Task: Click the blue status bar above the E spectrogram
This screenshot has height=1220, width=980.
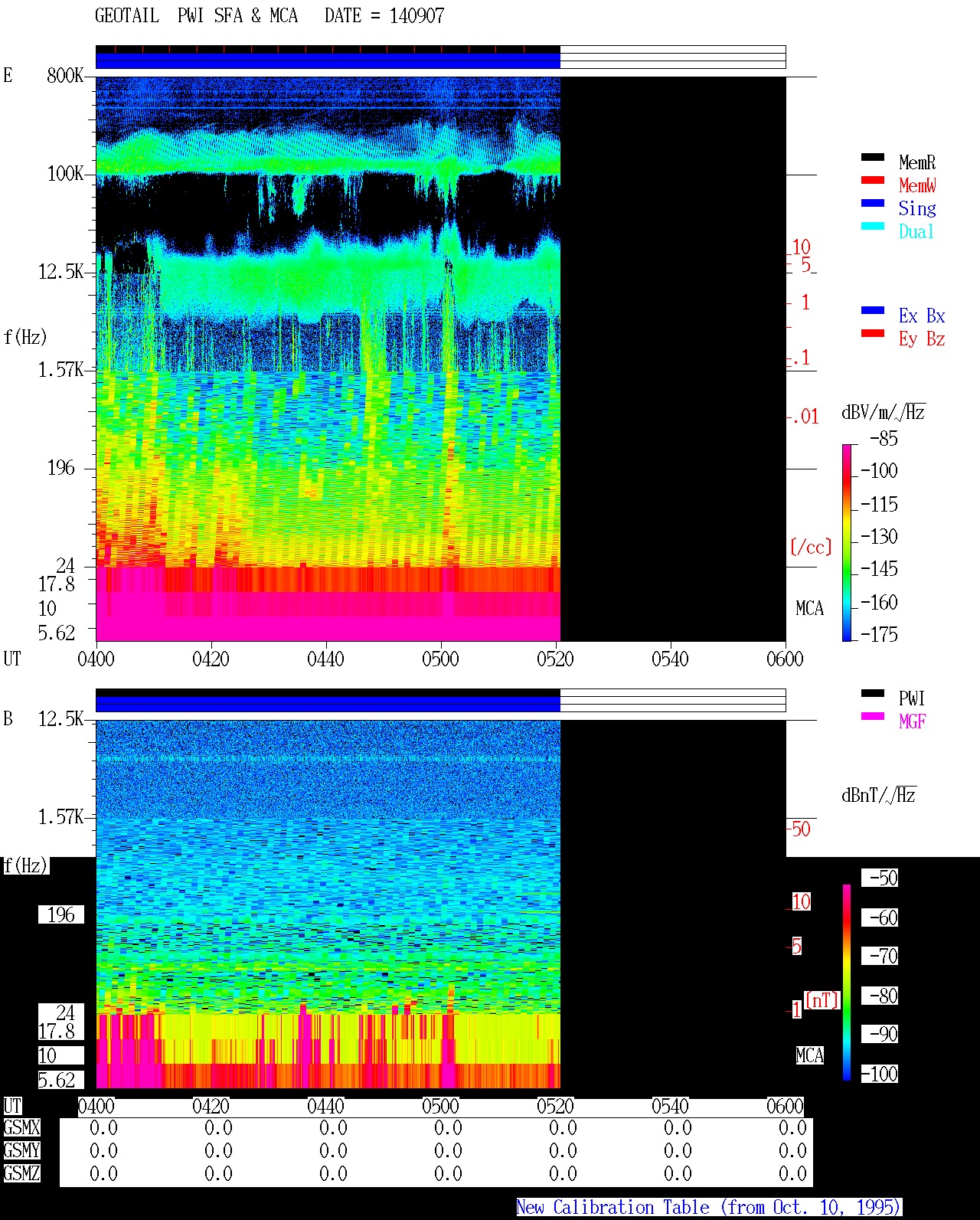Action: pos(328,61)
